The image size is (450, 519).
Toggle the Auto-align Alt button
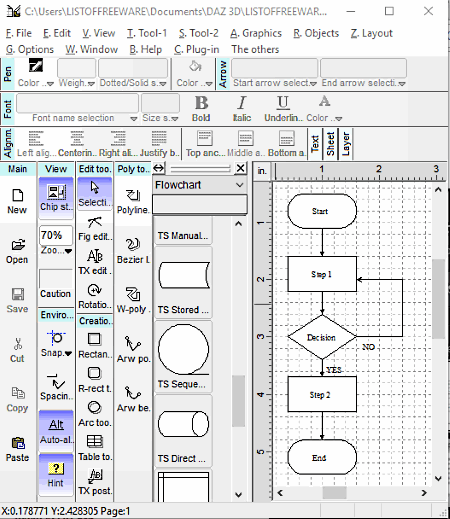click(56, 431)
